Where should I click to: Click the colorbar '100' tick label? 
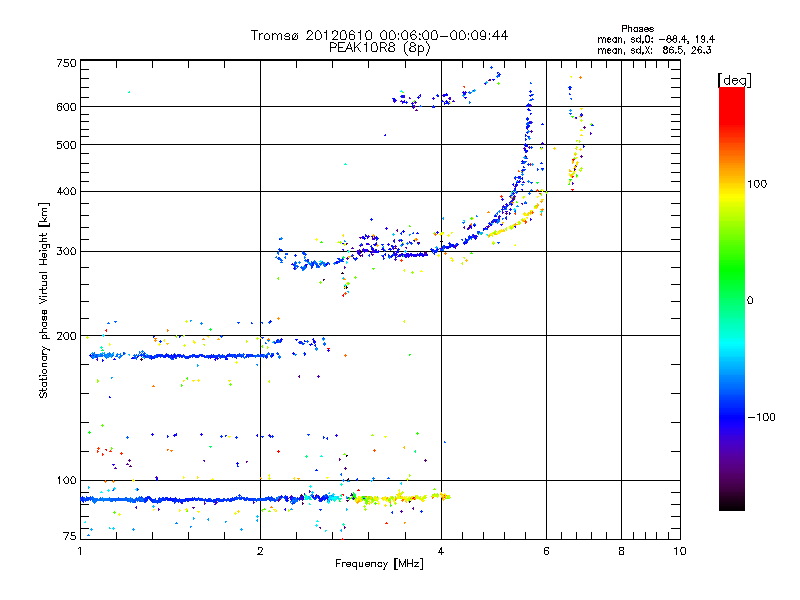pos(757,184)
